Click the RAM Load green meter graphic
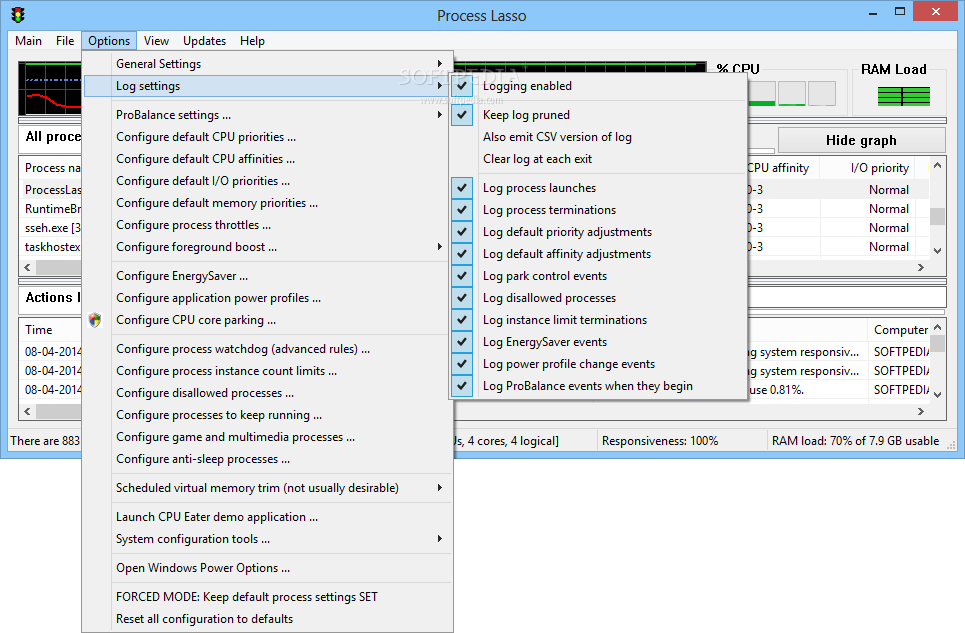Viewport: 965px width, 633px height. click(x=903, y=96)
